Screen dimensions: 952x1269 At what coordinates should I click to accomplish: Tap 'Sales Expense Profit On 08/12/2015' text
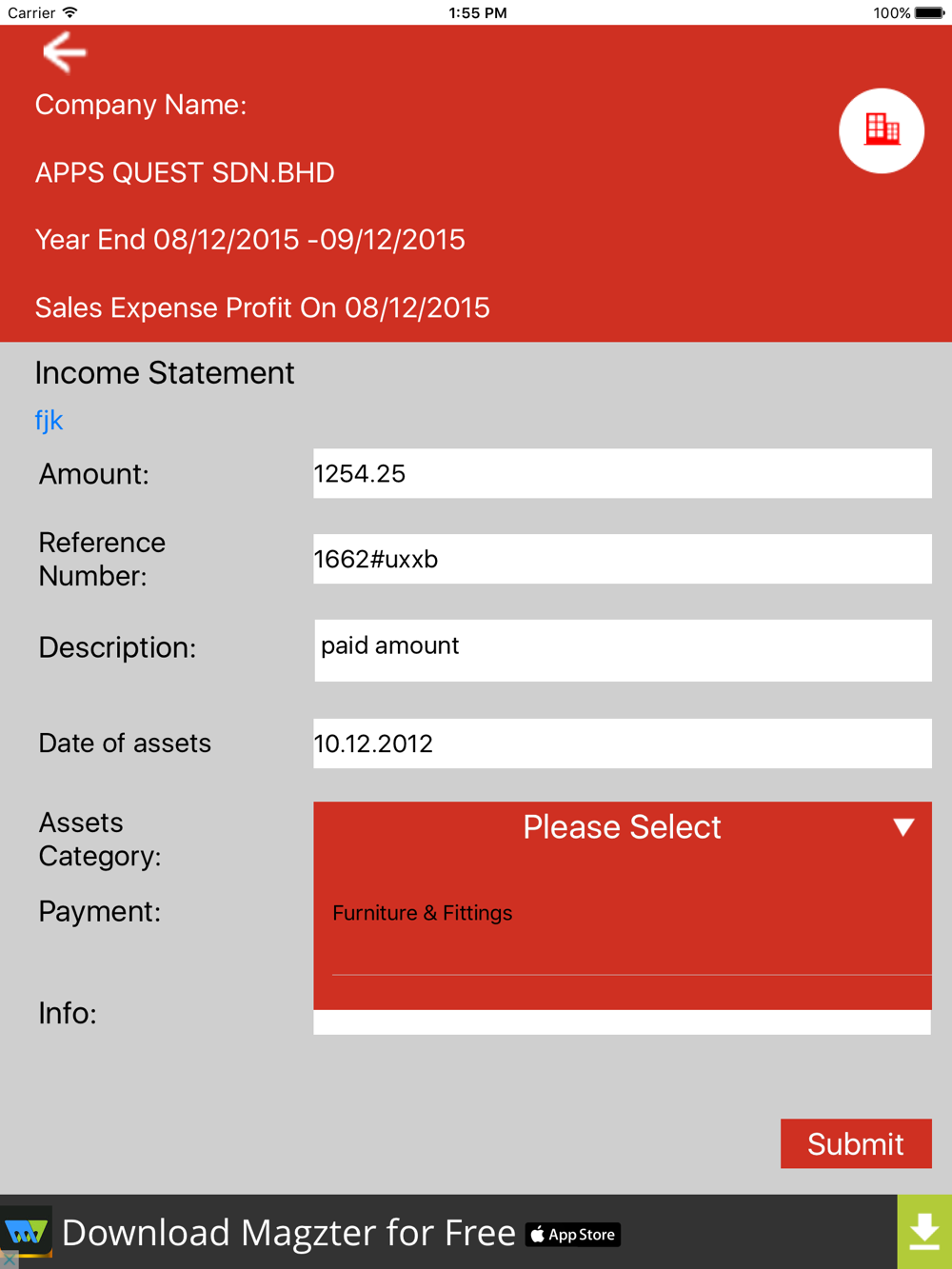click(x=262, y=307)
